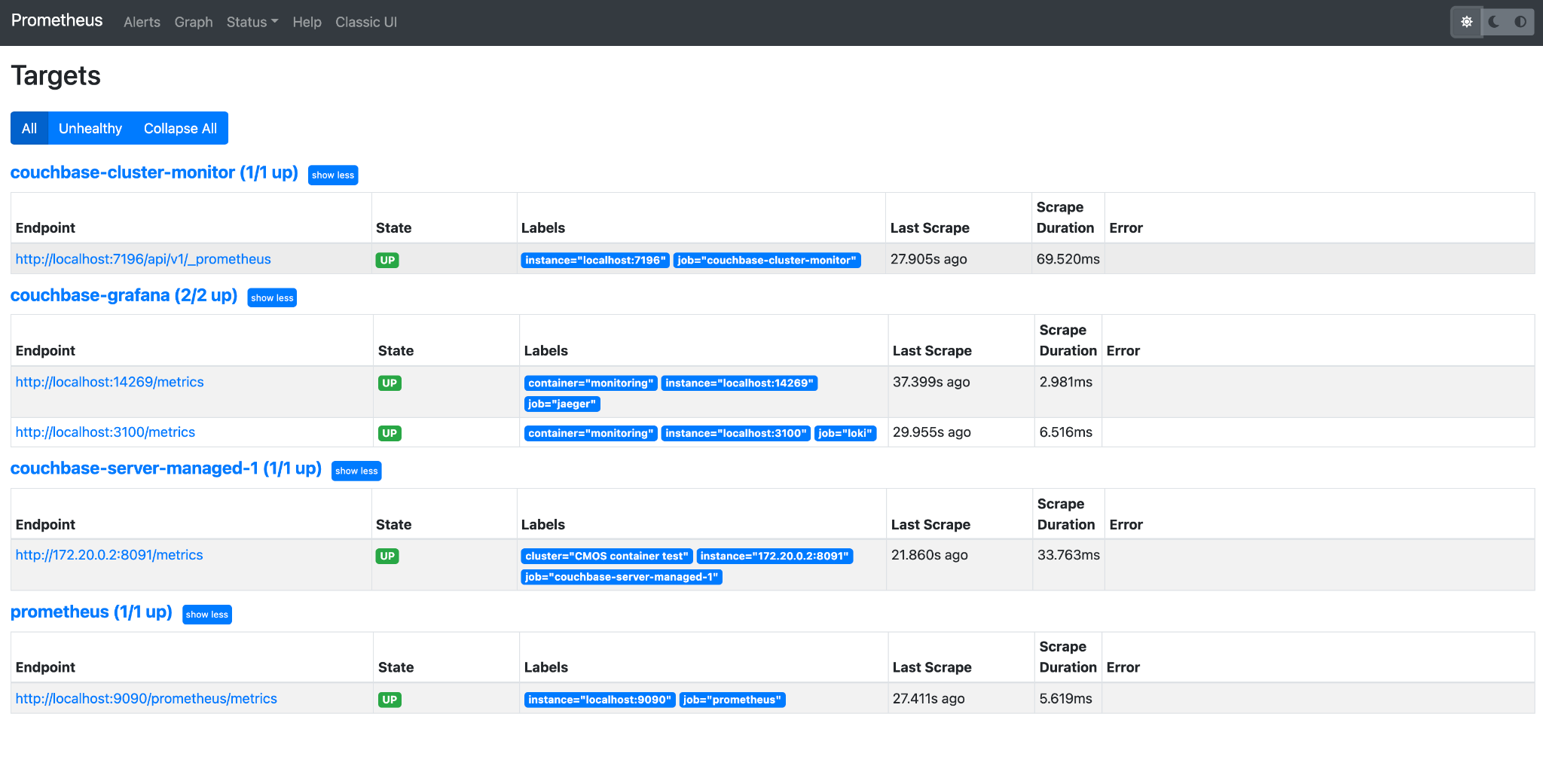Viewport: 1543px width, 784px height.
Task: Click the 69.520ms scrape duration
Action: (x=1068, y=259)
